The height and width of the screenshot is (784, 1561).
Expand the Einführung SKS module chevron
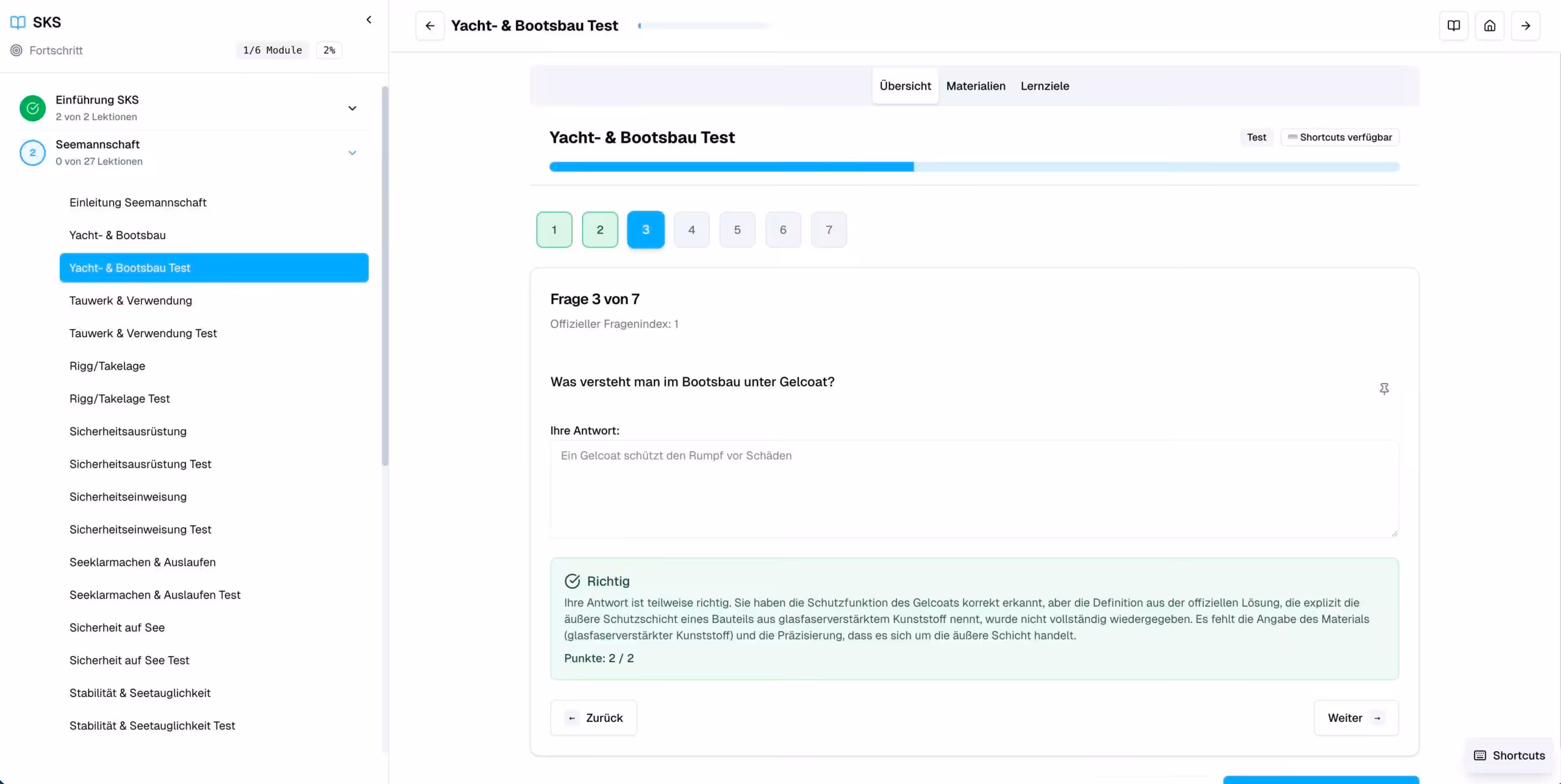click(x=352, y=109)
